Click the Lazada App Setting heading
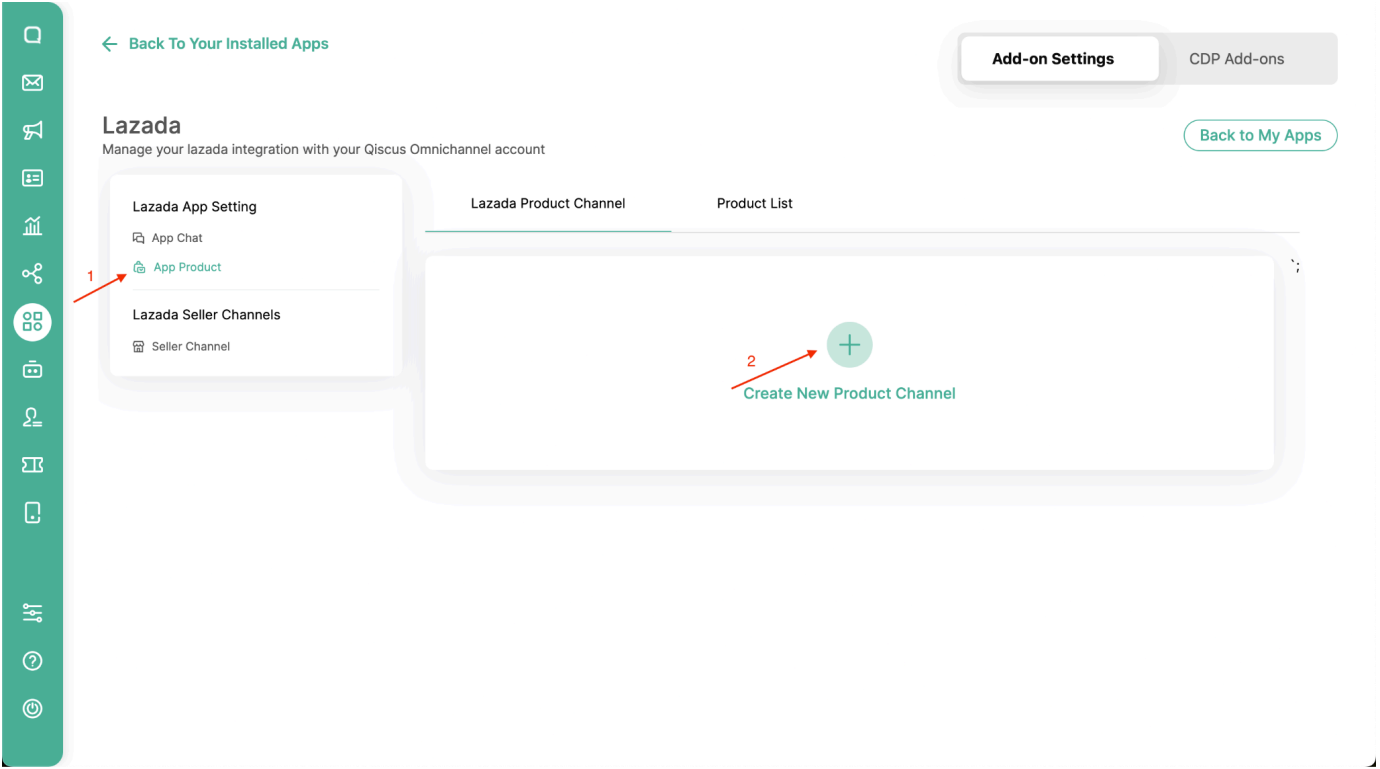Image resolution: width=1380 pixels, height=769 pixels. click(x=195, y=207)
